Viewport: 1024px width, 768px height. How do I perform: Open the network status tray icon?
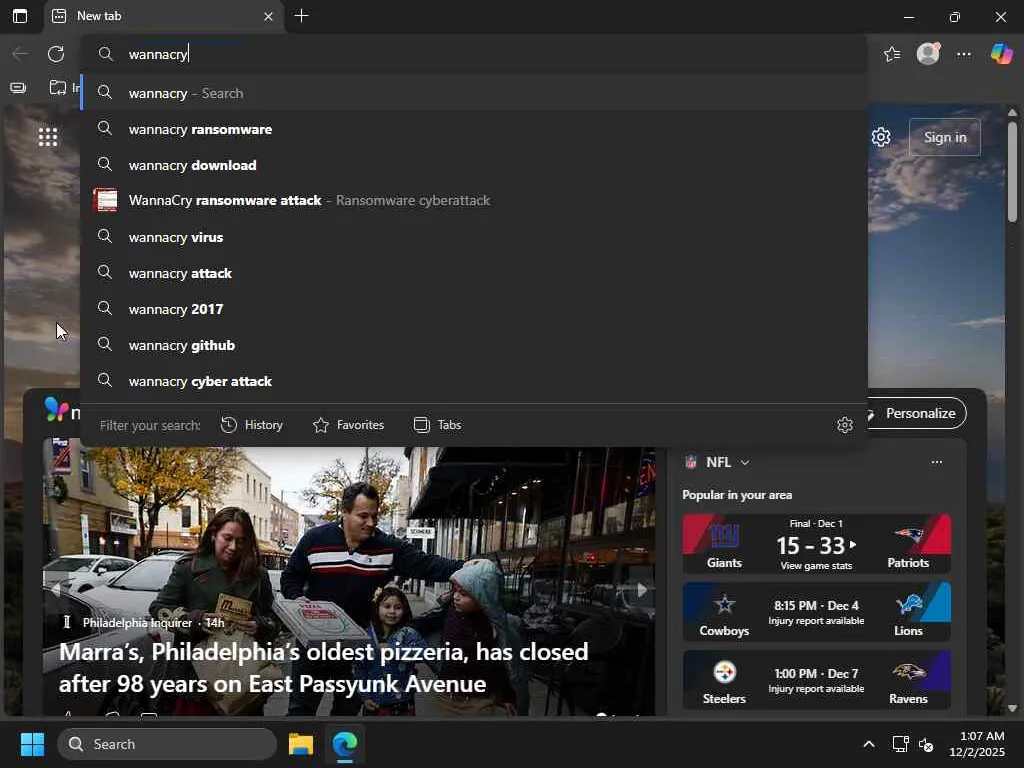coord(901,744)
